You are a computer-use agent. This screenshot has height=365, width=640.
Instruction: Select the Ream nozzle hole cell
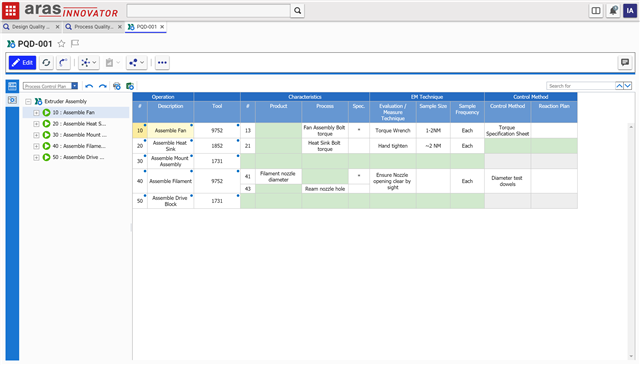coord(325,189)
